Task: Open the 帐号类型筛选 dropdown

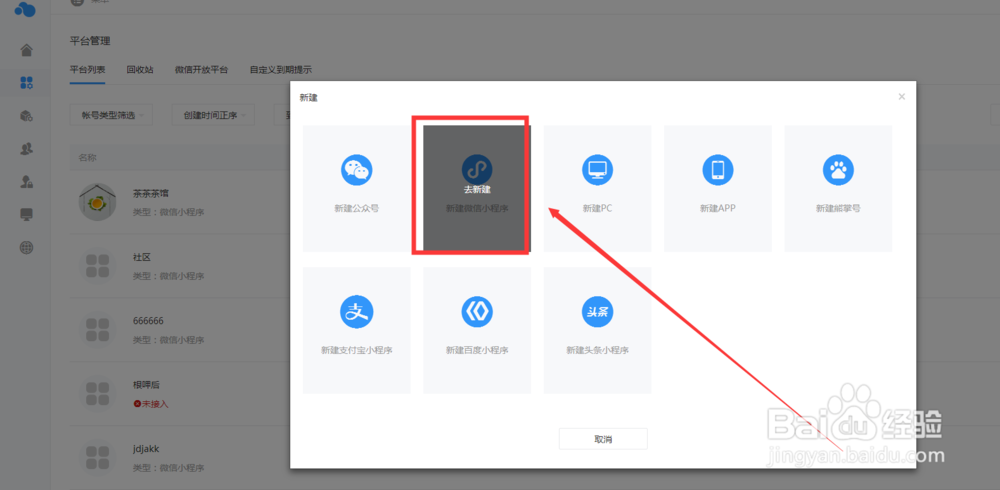Action: pos(112,115)
